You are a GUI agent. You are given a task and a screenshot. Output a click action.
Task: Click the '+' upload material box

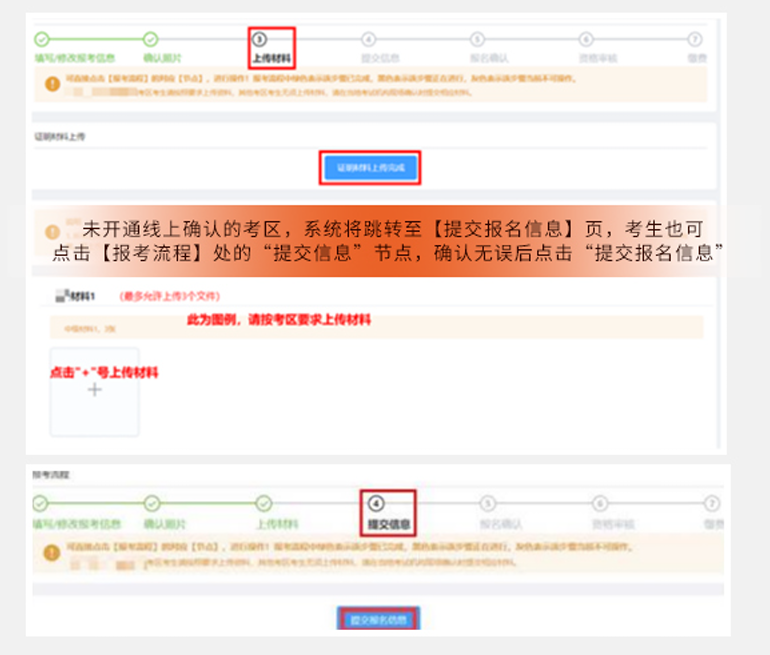pyautogui.click(x=94, y=391)
